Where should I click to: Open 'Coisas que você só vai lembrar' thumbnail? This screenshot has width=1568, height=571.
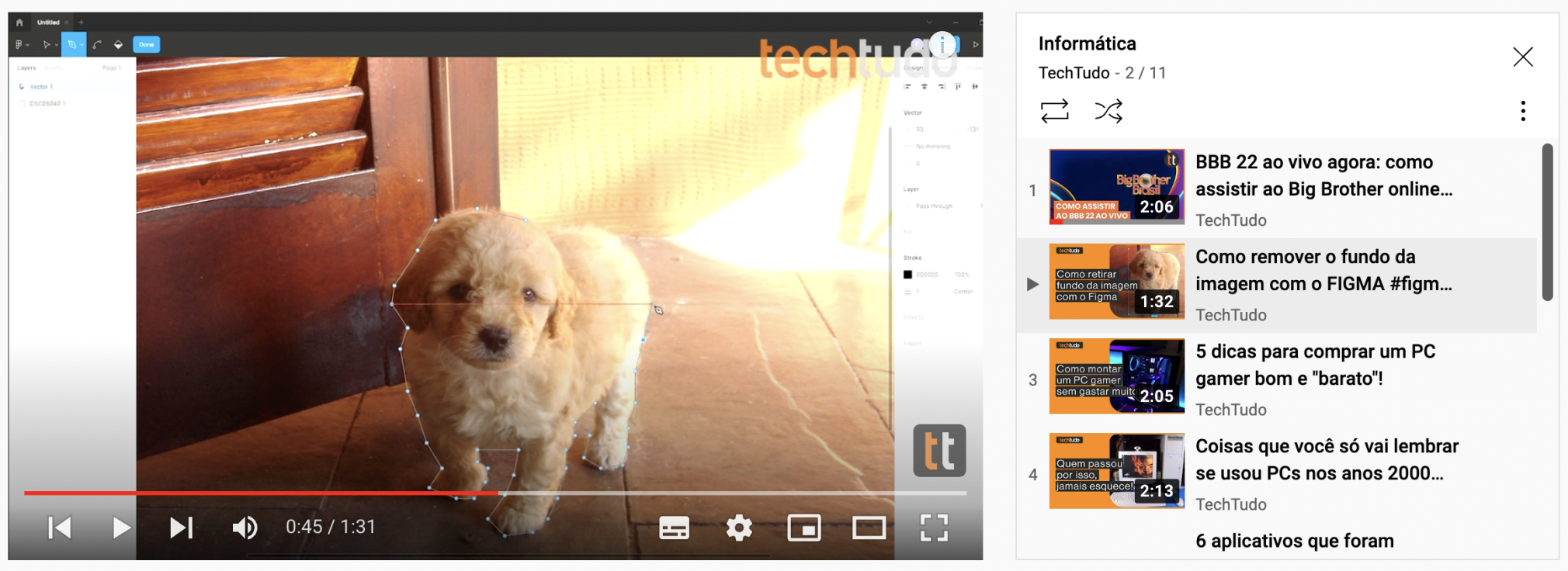(1117, 471)
